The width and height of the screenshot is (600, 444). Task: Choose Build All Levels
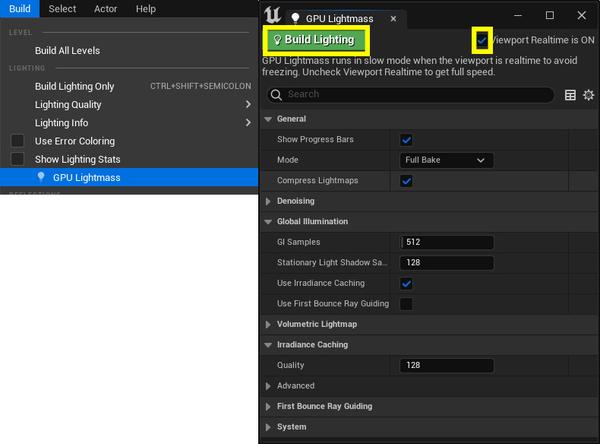pyautogui.click(x=67, y=51)
